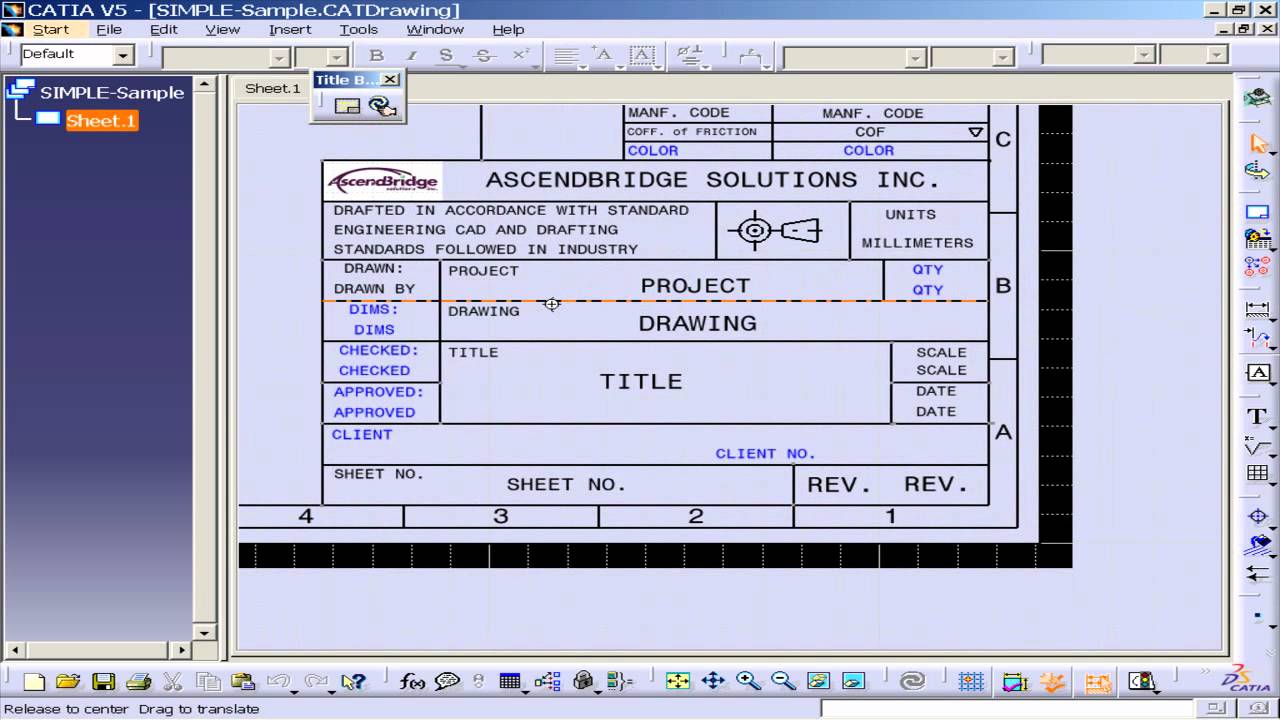Open the File menu
The image size is (1280, 720).
tap(109, 30)
